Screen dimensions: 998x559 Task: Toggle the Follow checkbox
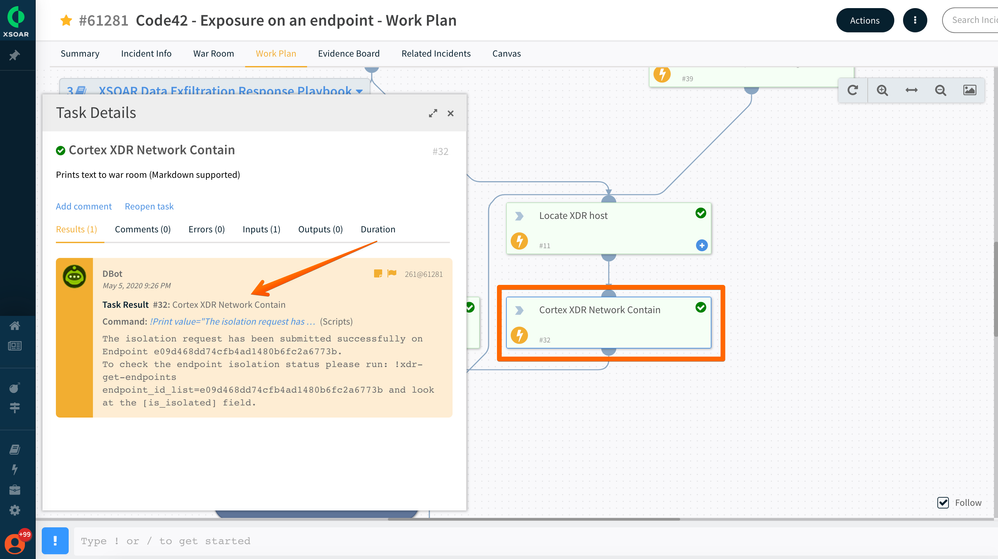[943, 502]
